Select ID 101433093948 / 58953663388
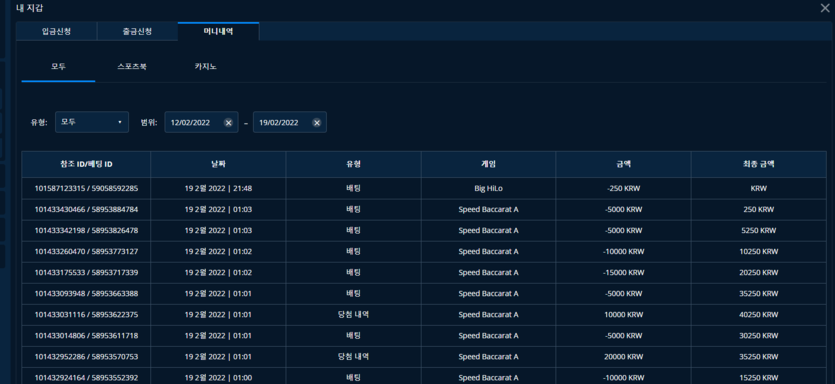The image size is (835, 384). (x=86, y=293)
